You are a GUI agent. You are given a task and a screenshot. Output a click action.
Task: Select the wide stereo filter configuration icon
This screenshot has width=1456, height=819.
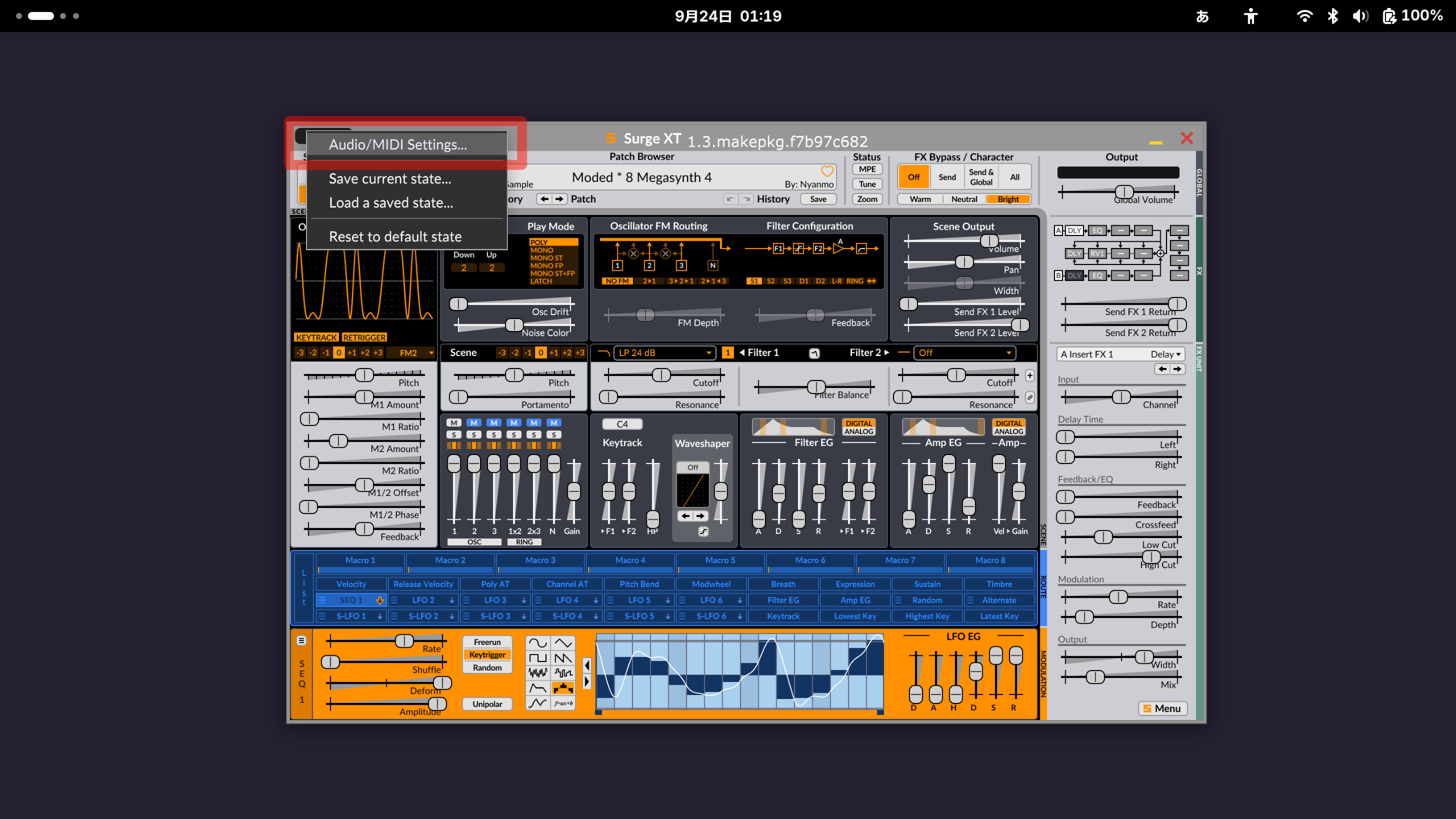(x=871, y=281)
